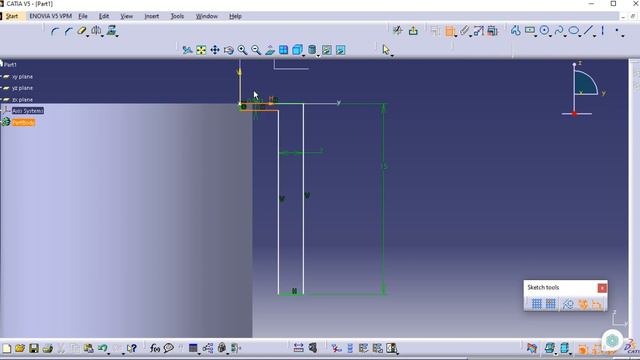The height and width of the screenshot is (360, 640).
Task: Click the Open folder icon
Action: (x=20, y=348)
